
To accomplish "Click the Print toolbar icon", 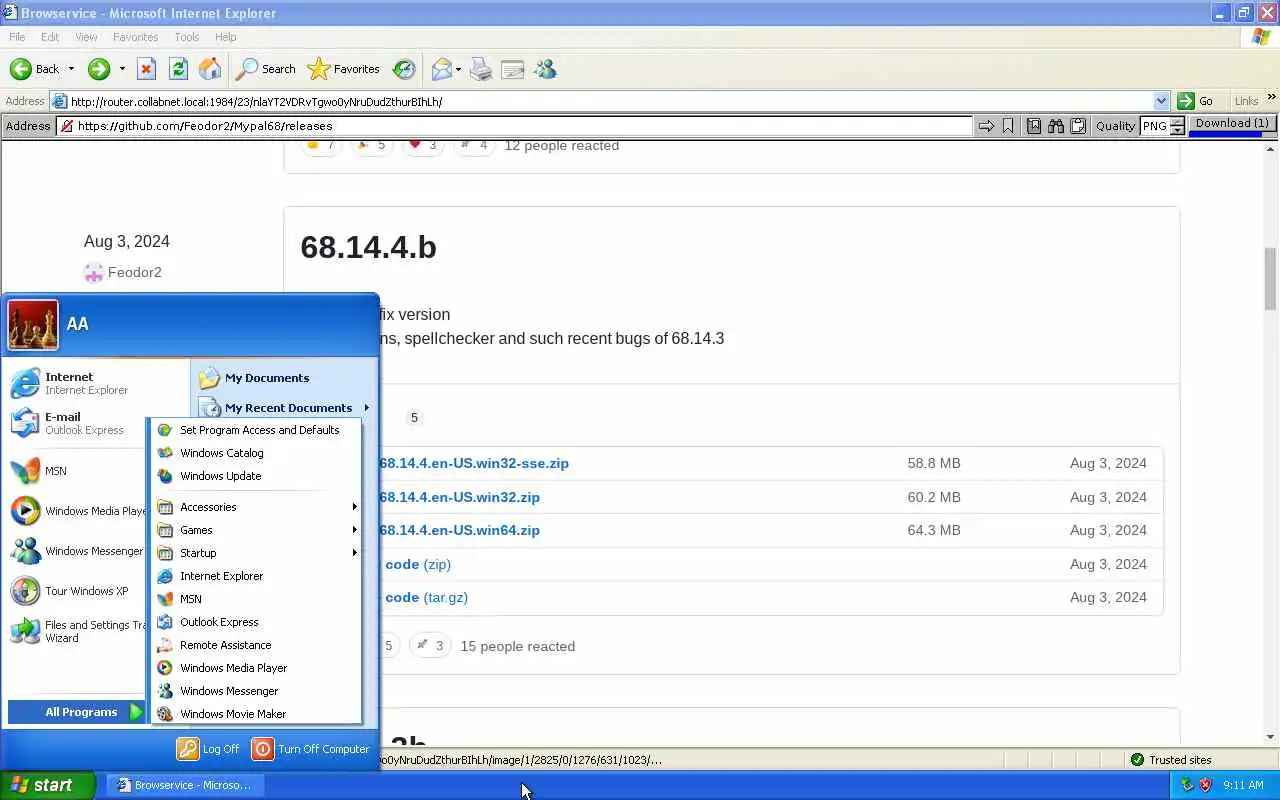I will click(481, 69).
